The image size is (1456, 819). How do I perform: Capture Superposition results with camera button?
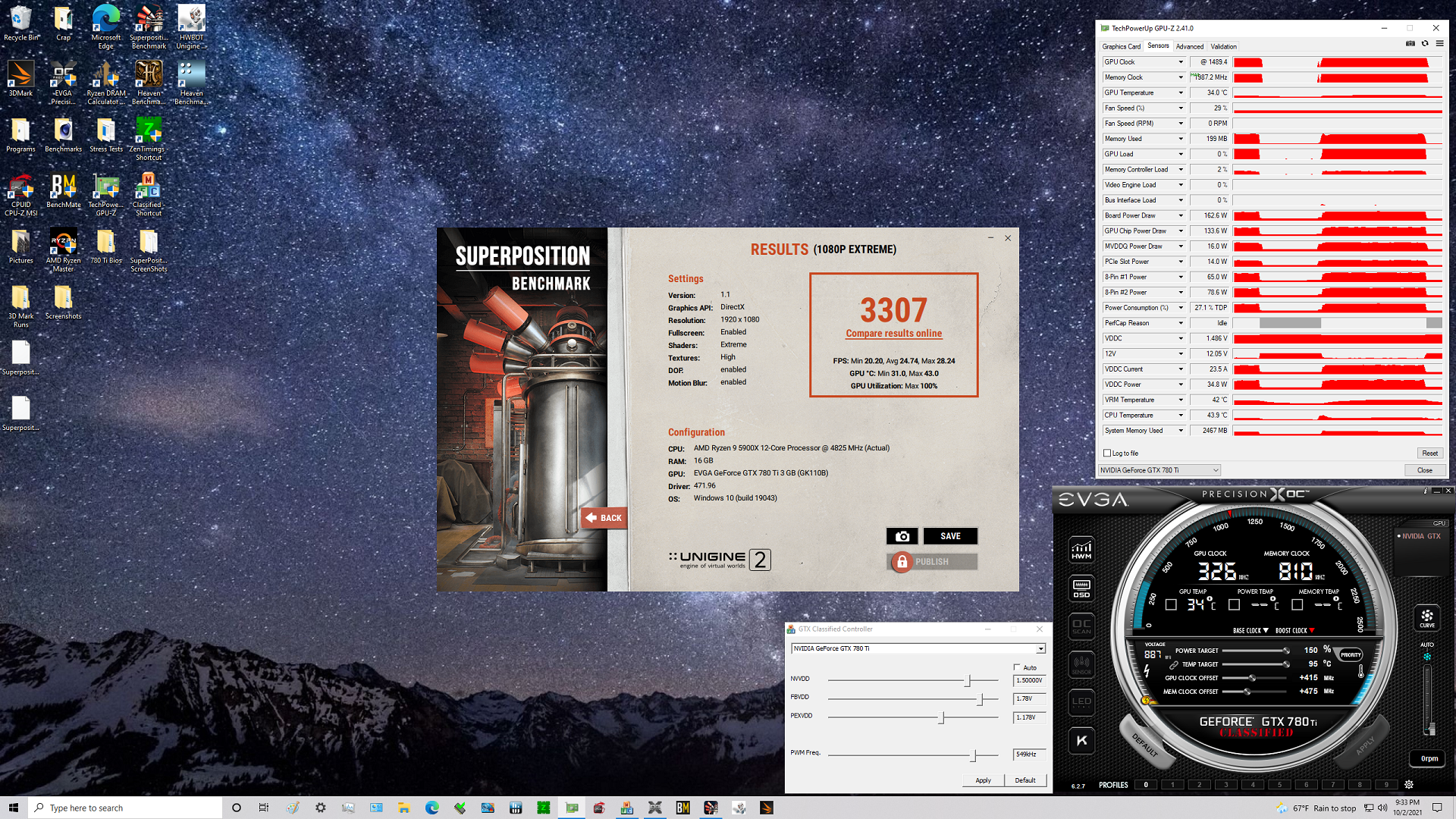pyautogui.click(x=902, y=536)
